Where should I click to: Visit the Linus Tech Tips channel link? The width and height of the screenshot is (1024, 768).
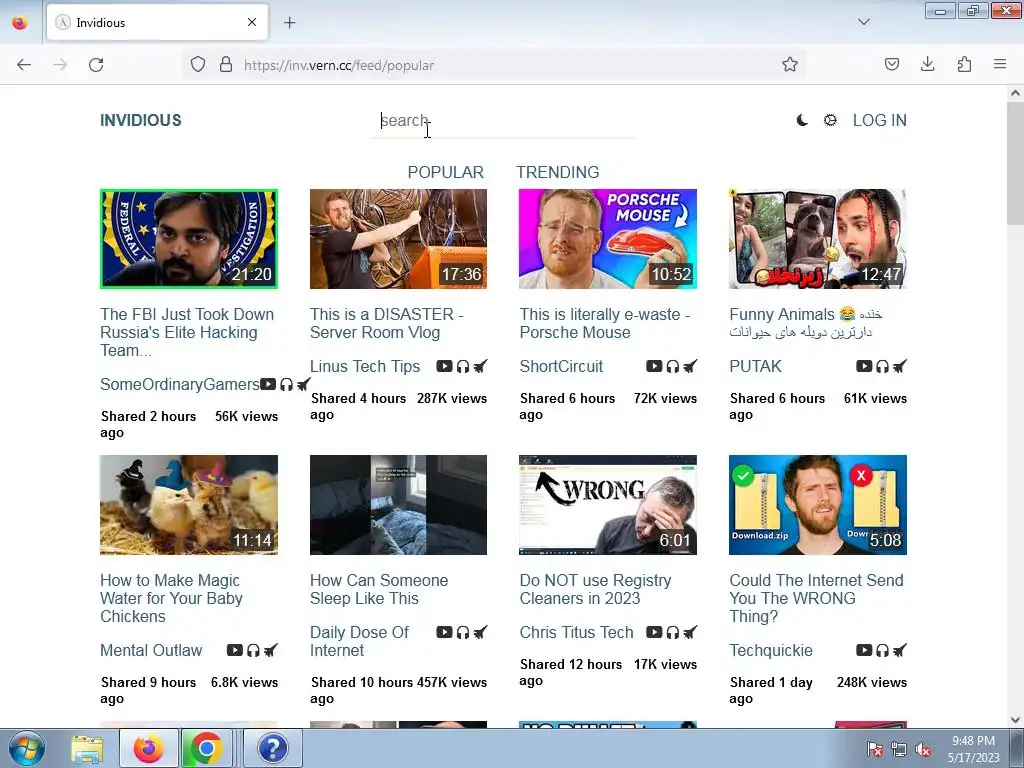365,366
